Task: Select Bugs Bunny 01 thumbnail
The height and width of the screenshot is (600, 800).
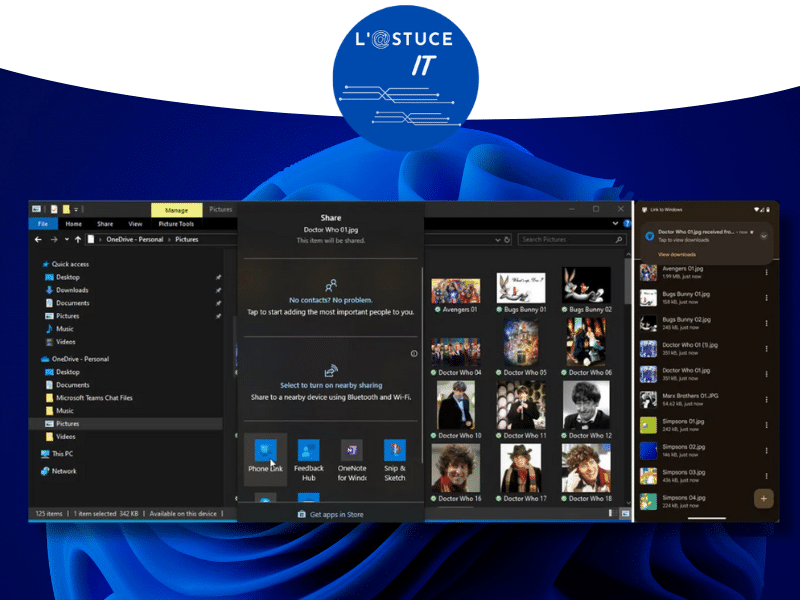Action: [521, 292]
